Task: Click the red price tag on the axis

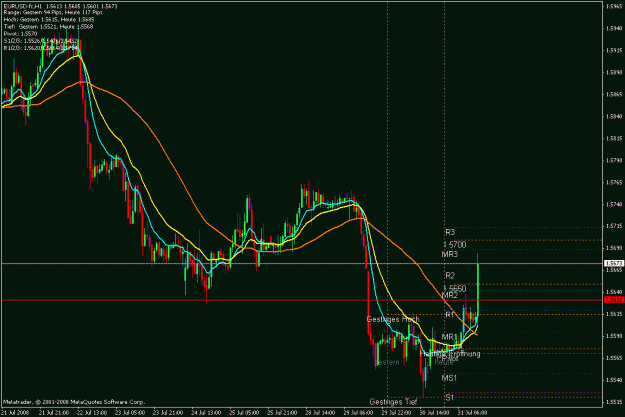Action: tap(614, 300)
